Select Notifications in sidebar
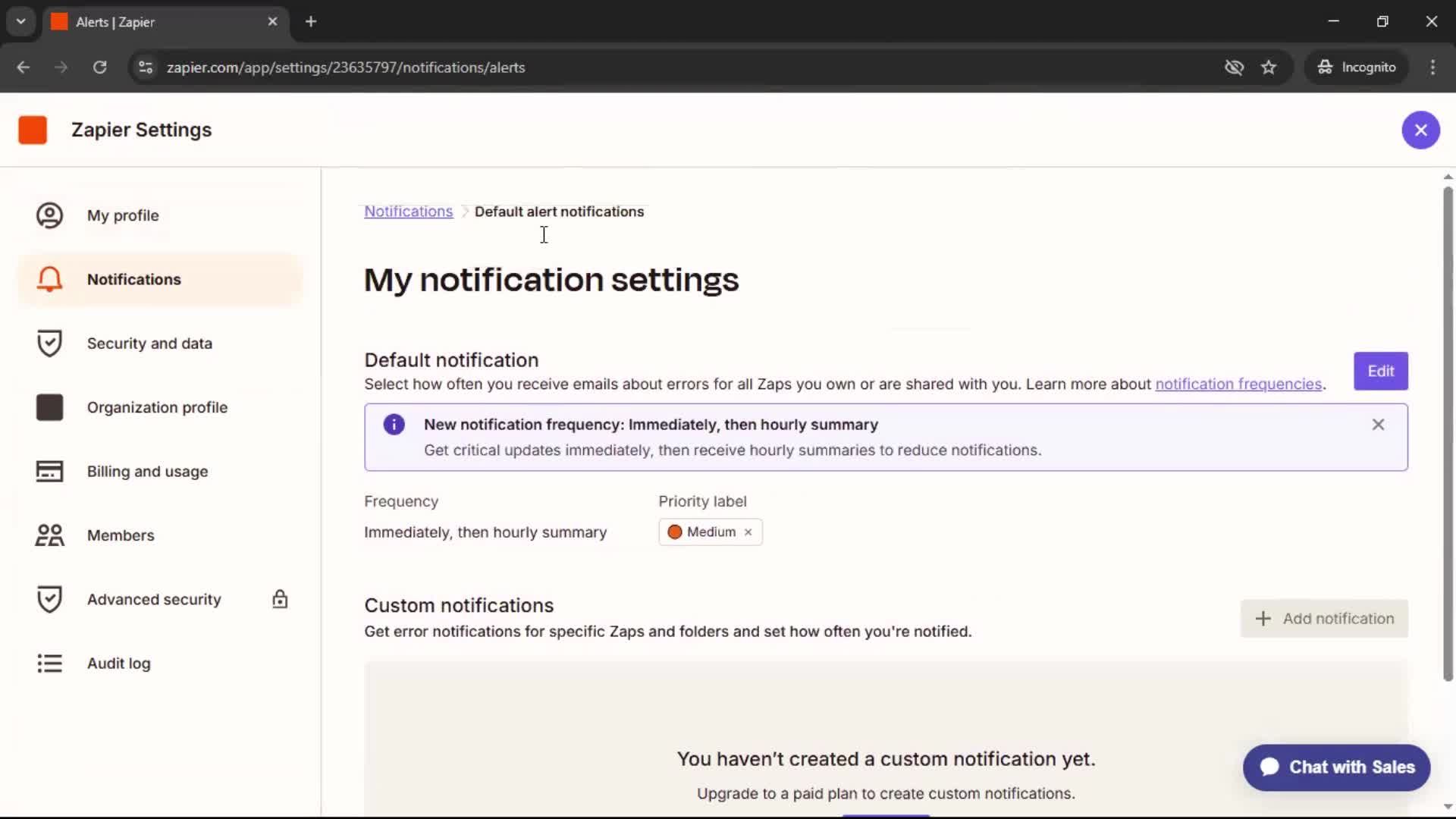This screenshot has width=1456, height=819. click(x=160, y=279)
